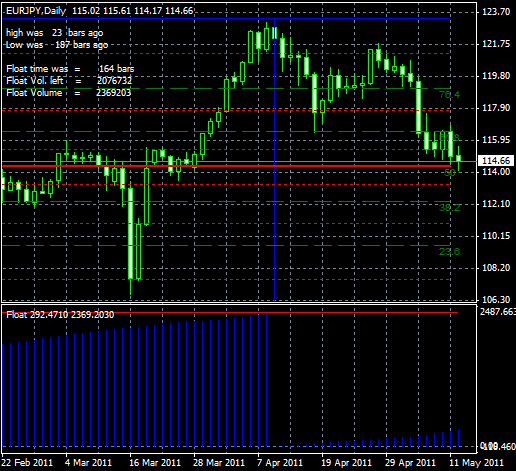Click the 2487.663 indicator scale value

[x=498, y=312]
